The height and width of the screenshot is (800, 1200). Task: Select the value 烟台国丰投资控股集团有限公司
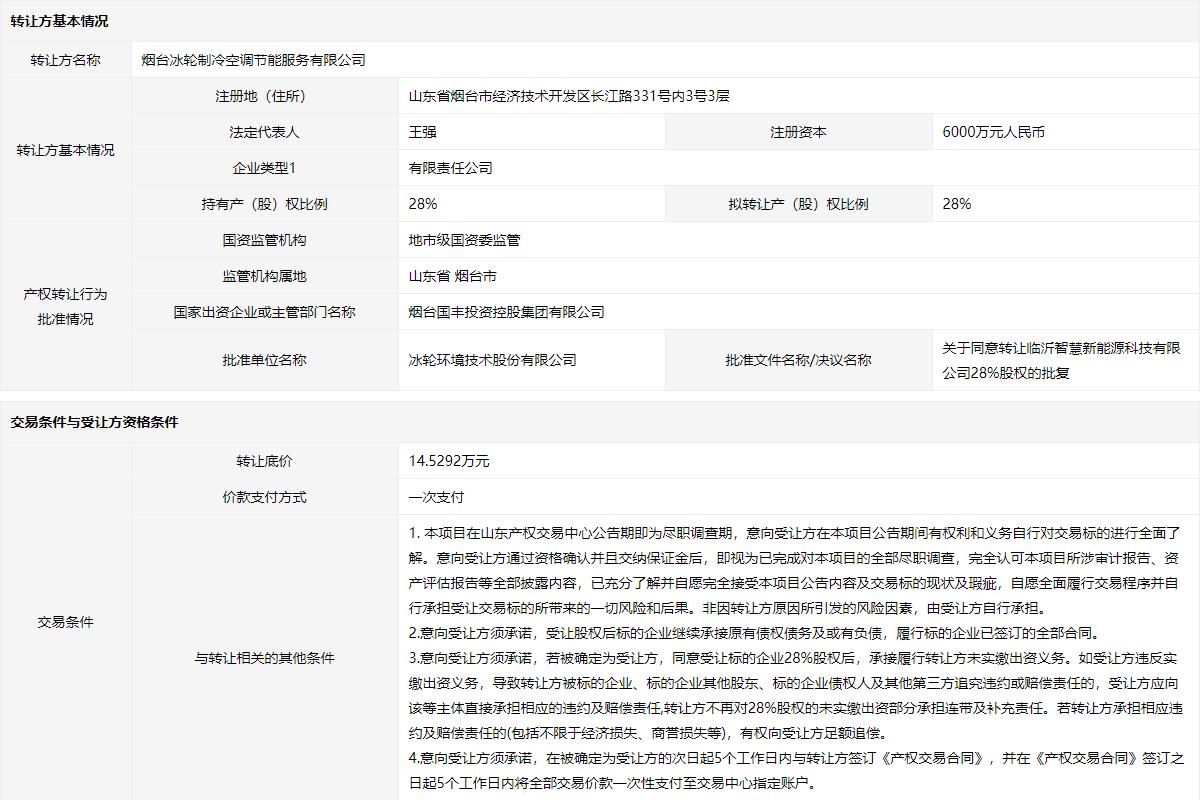click(507, 312)
